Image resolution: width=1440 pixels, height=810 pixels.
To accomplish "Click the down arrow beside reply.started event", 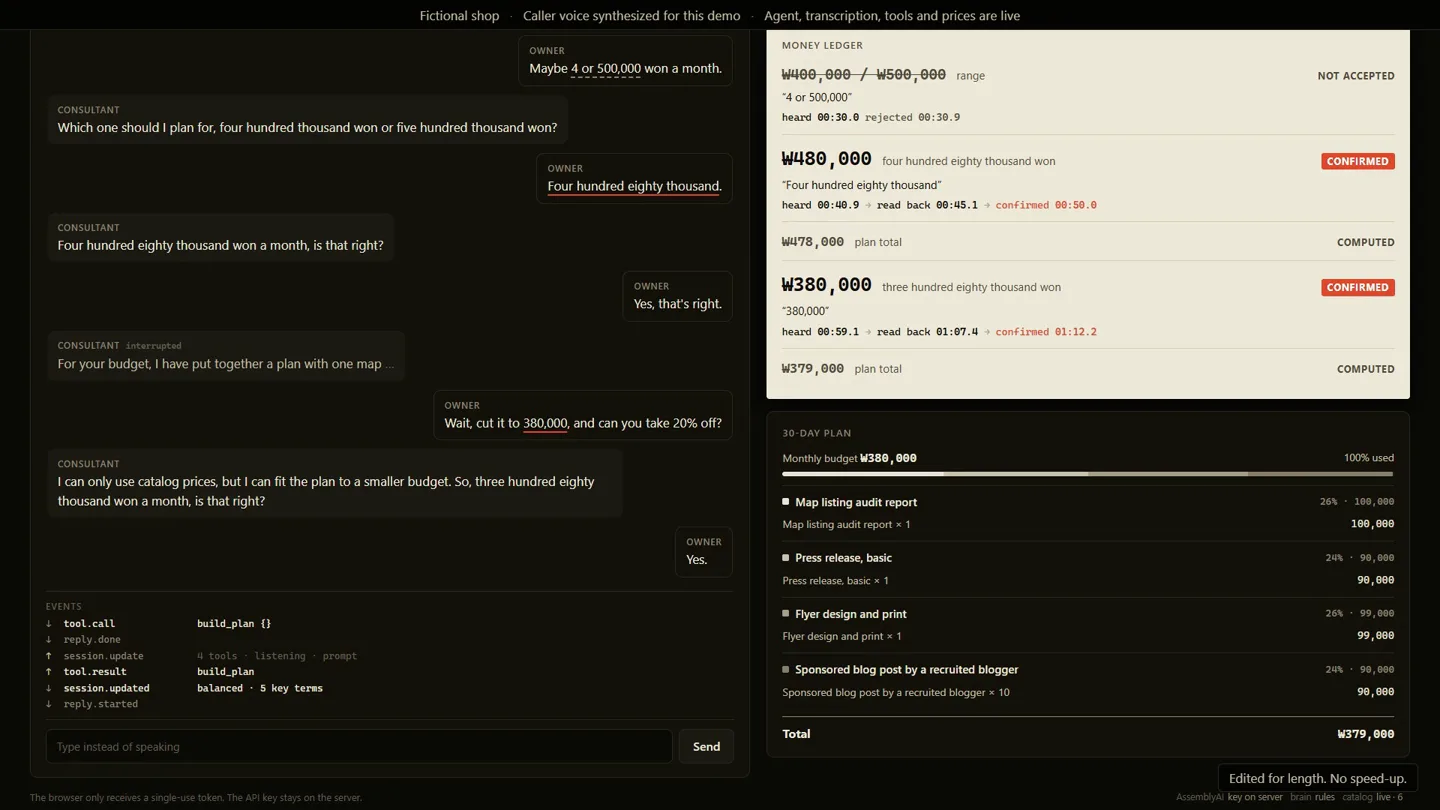I will (49, 704).
